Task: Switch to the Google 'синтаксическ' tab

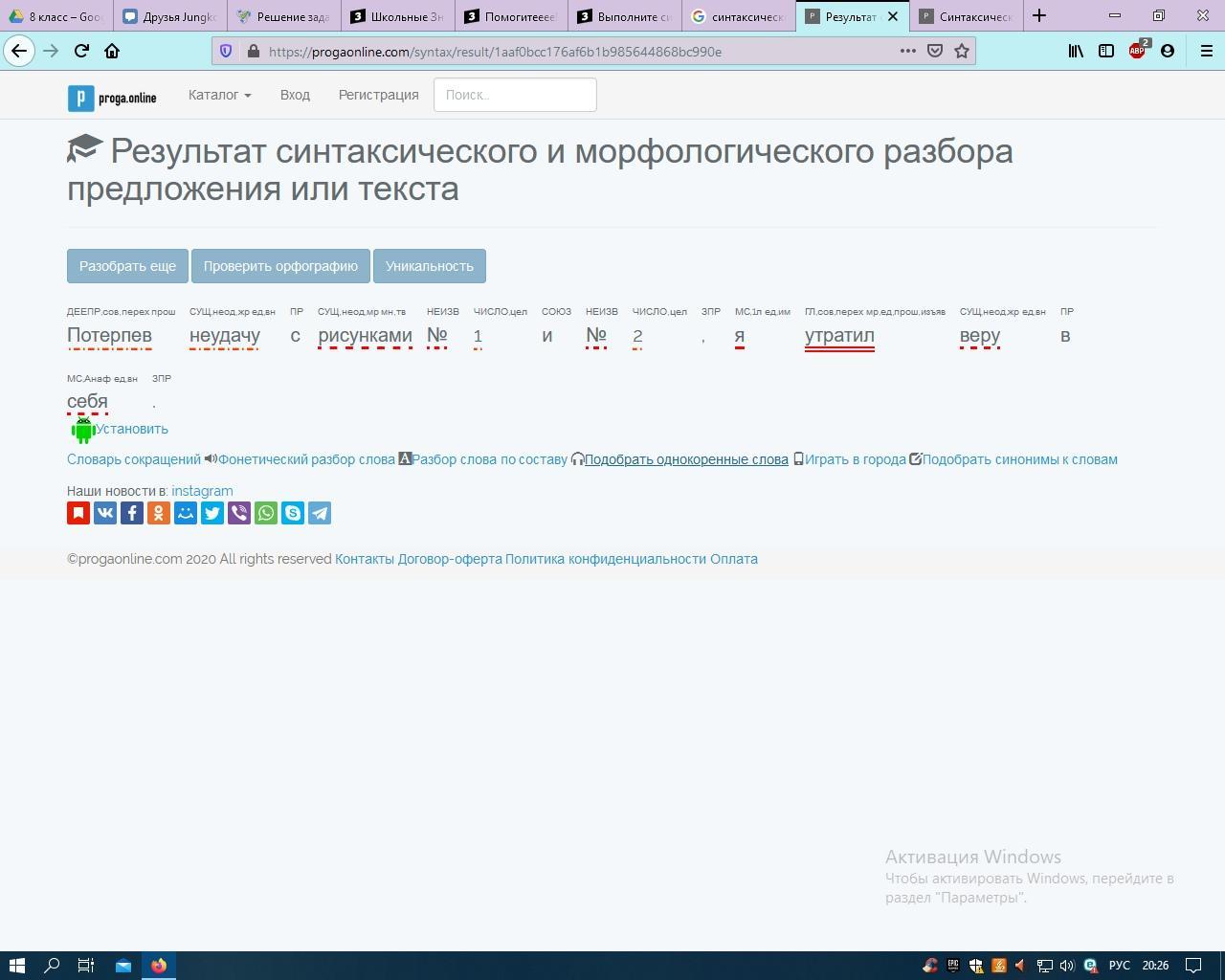Action: [x=738, y=16]
